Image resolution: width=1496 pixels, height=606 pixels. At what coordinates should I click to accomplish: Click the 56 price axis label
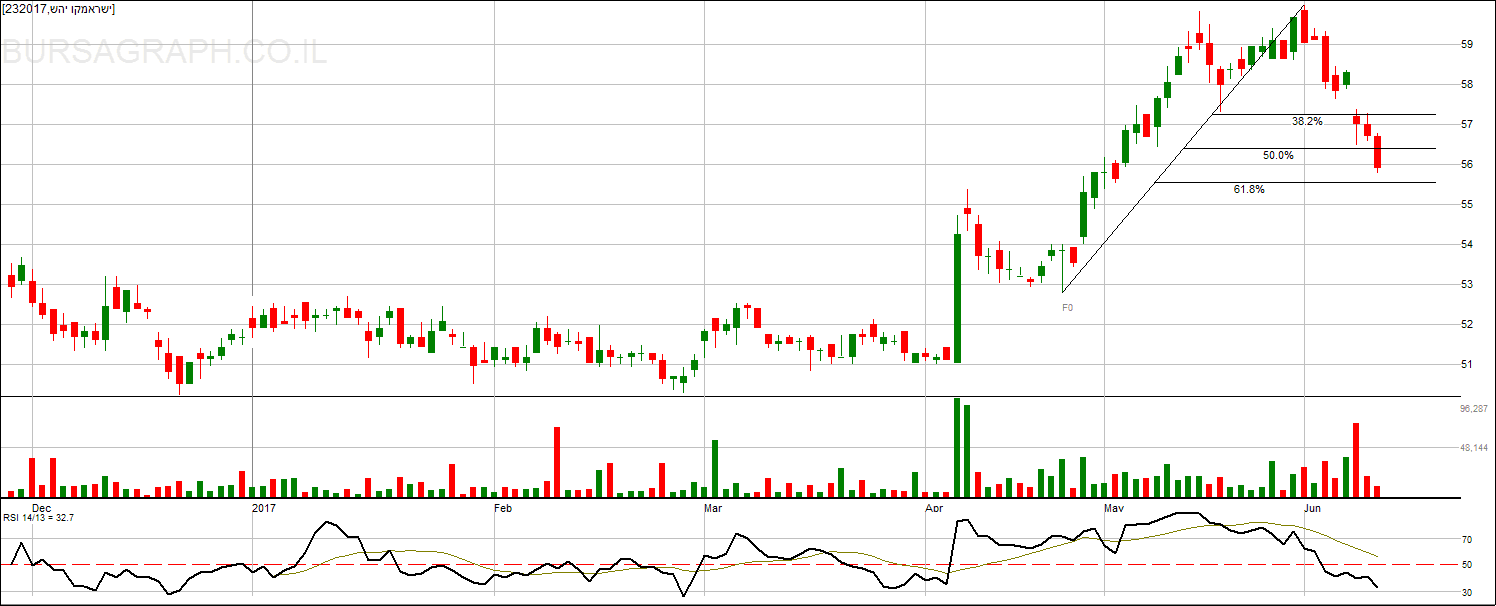pos(1468,165)
